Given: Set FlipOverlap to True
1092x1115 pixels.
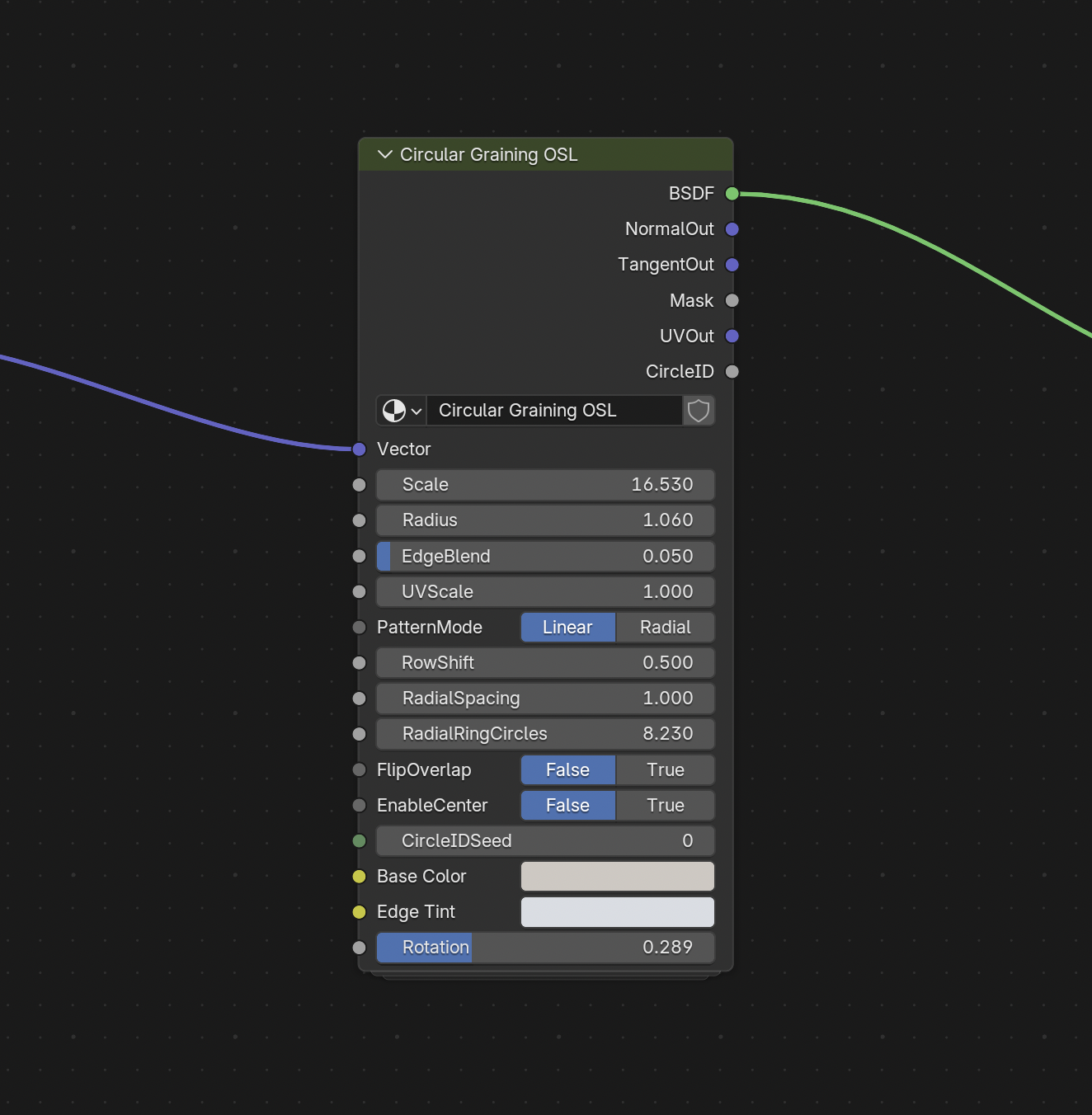Looking at the screenshot, I should [666, 769].
